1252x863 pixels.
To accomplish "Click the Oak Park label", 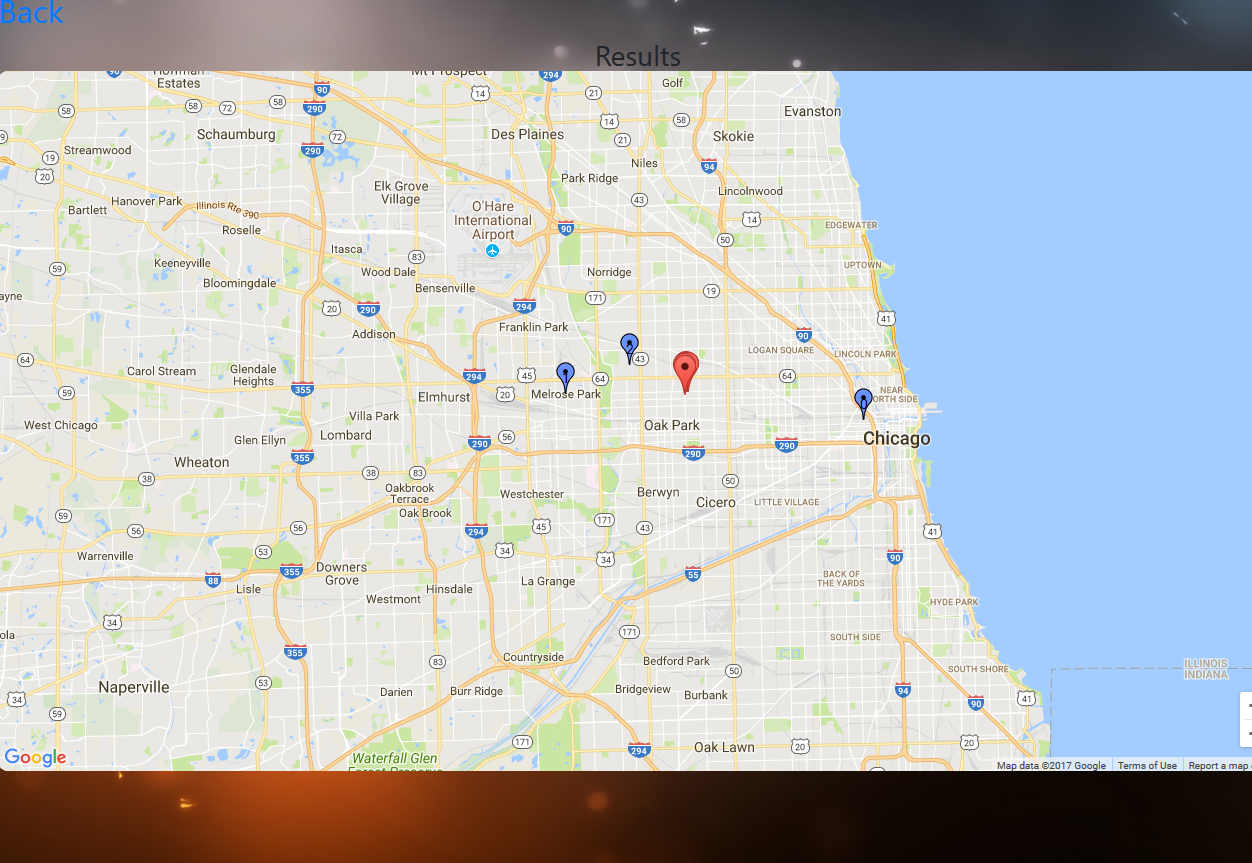I will tap(672, 425).
